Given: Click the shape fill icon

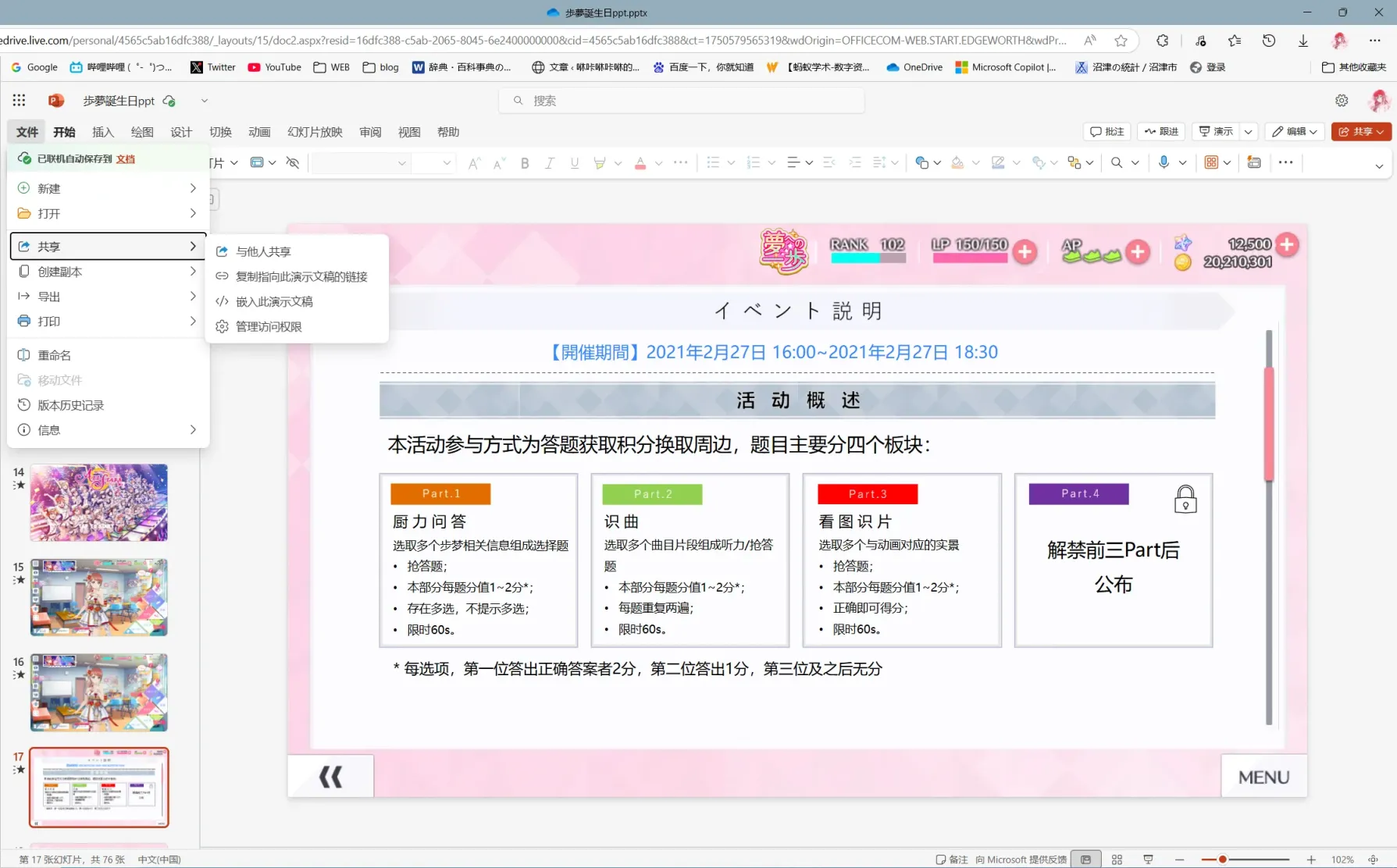Looking at the screenshot, I should tap(957, 162).
